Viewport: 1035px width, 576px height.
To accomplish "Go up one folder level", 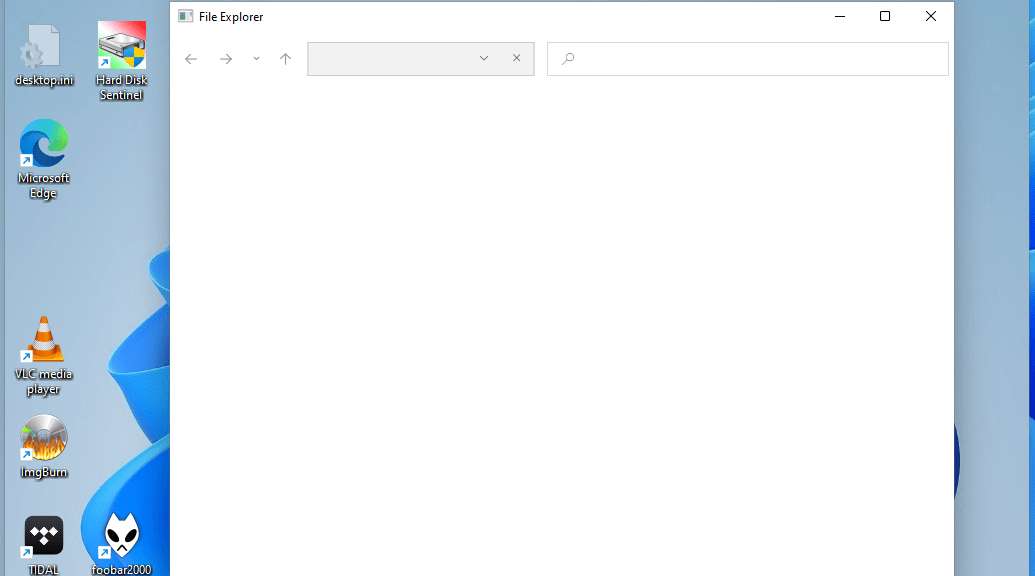I will [x=285, y=59].
